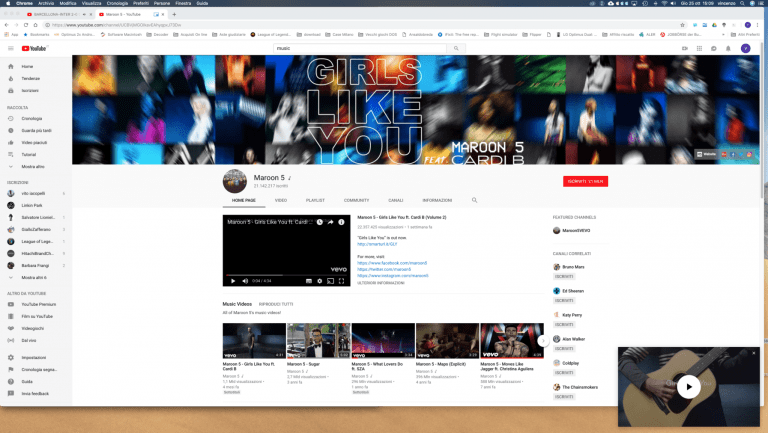Click the red ISCRIVITI subscribe button

(x=585, y=181)
